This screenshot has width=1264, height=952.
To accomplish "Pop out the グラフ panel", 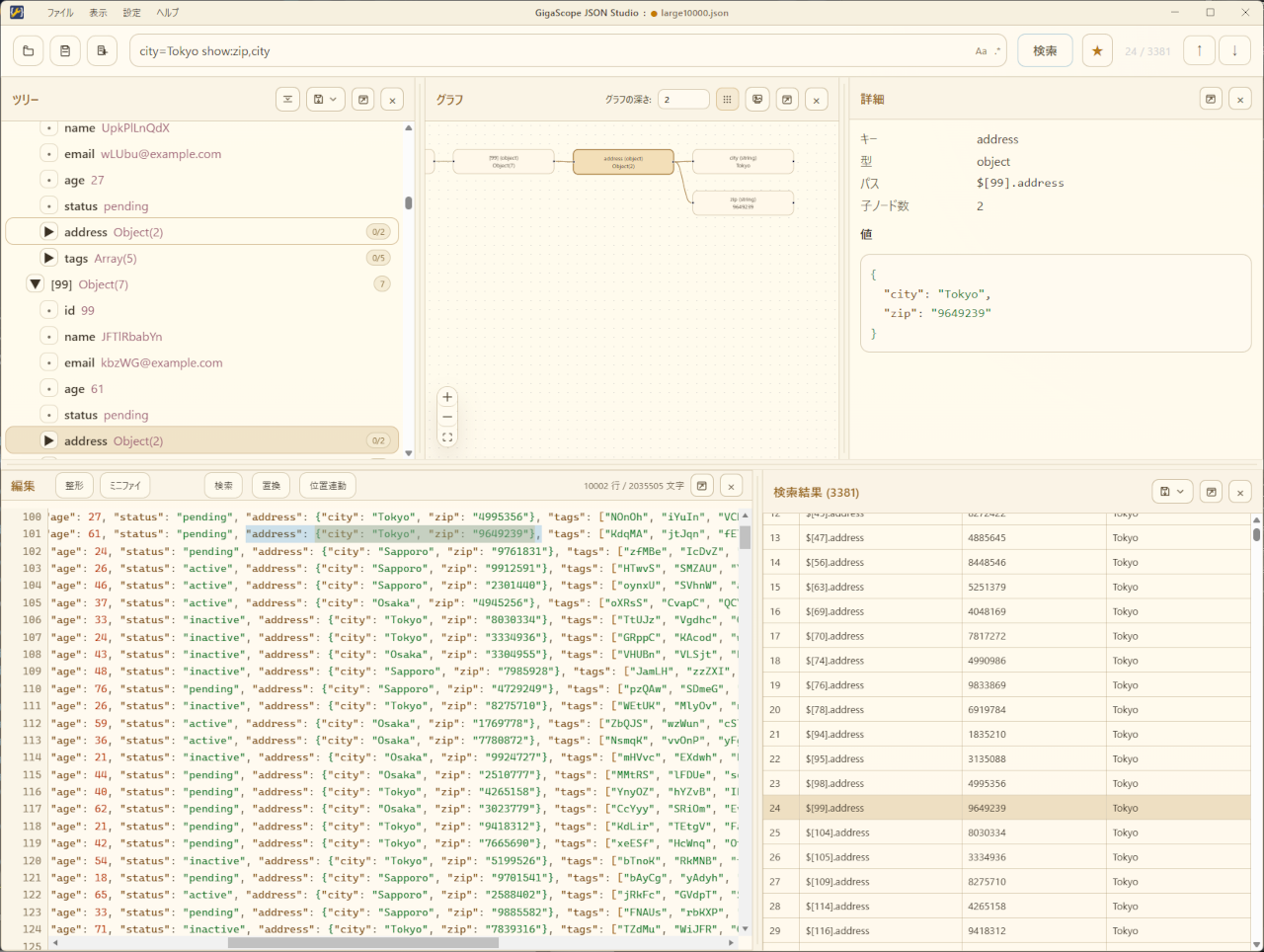I will tap(787, 100).
